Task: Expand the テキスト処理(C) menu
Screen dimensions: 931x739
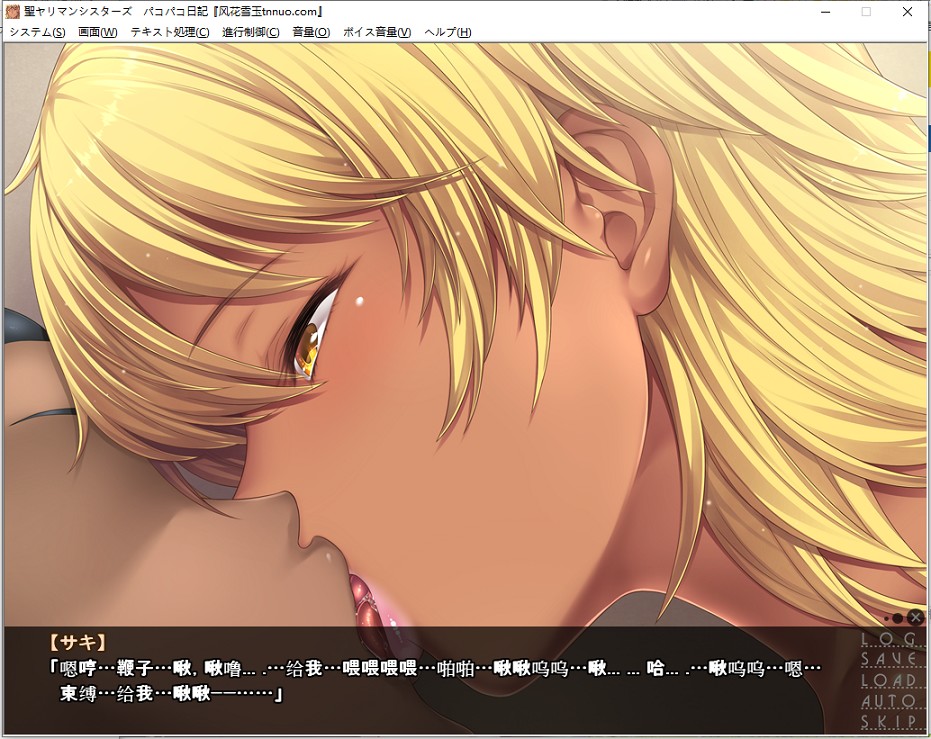Action: click(169, 32)
